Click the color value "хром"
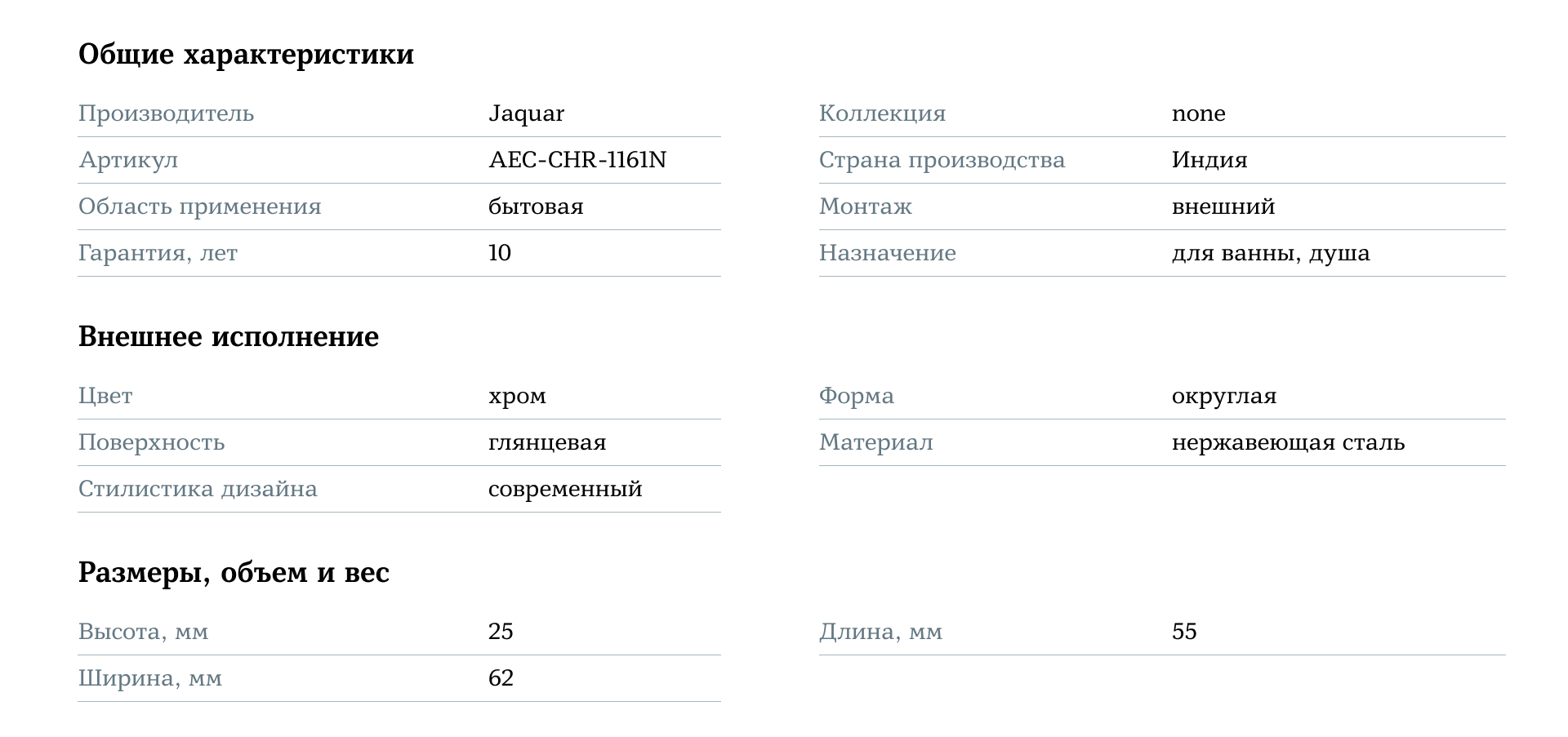 click(x=517, y=396)
